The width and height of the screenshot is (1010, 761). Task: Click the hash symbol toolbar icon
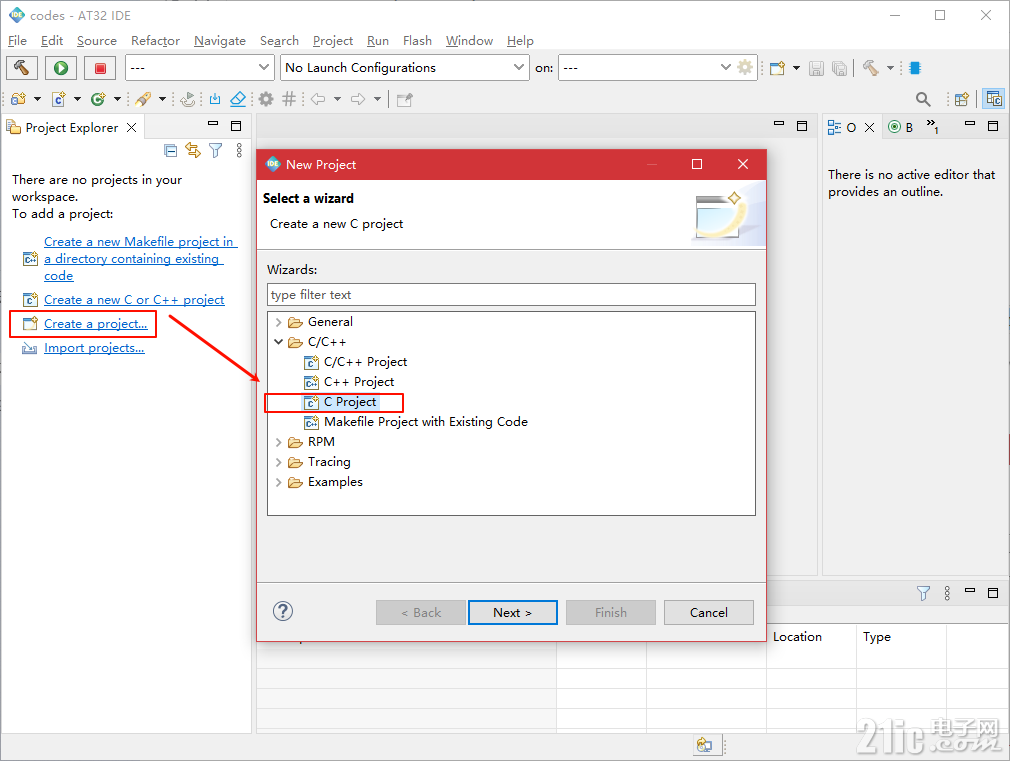(x=289, y=99)
